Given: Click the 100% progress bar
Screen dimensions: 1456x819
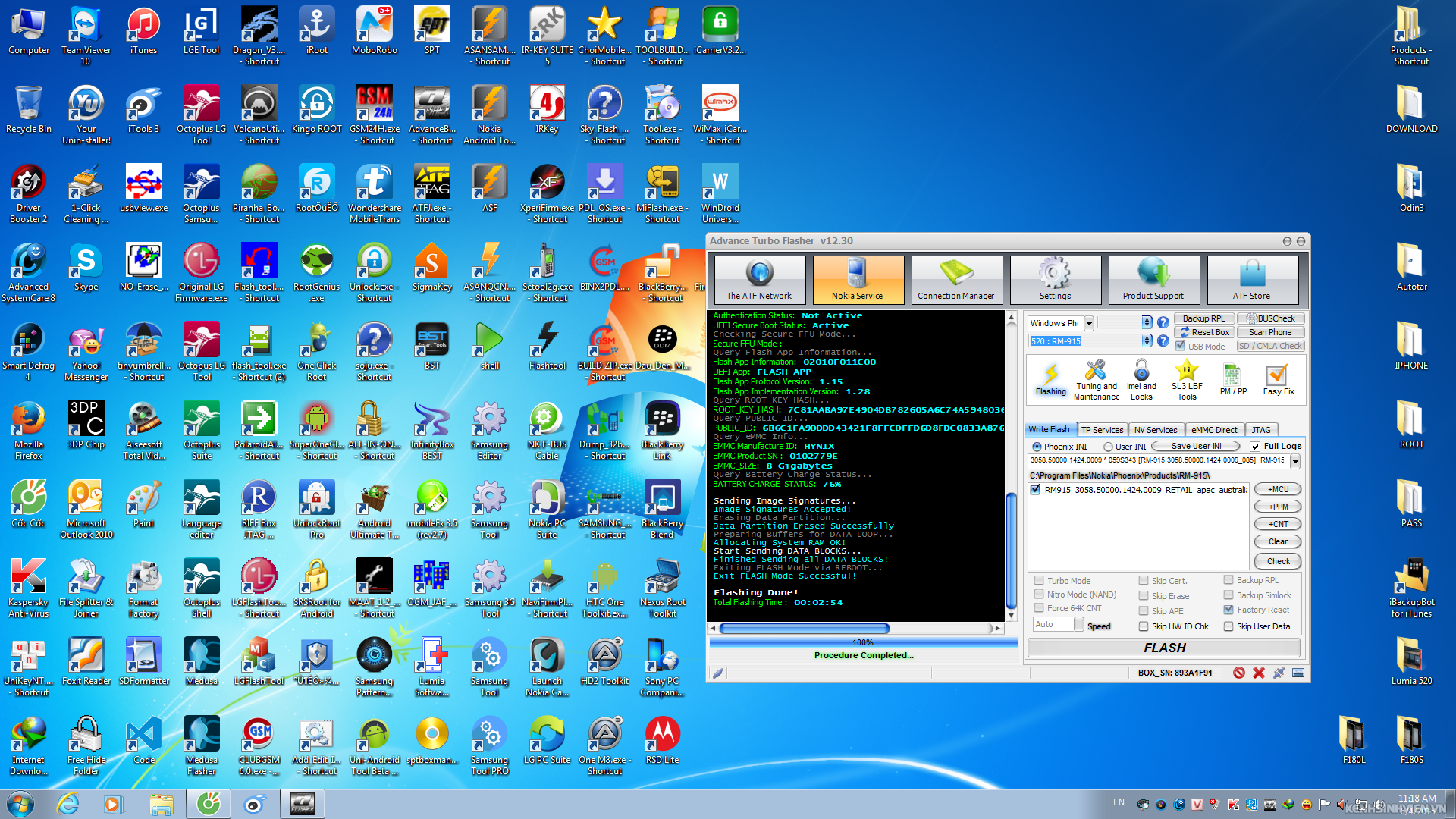Looking at the screenshot, I should 863,642.
